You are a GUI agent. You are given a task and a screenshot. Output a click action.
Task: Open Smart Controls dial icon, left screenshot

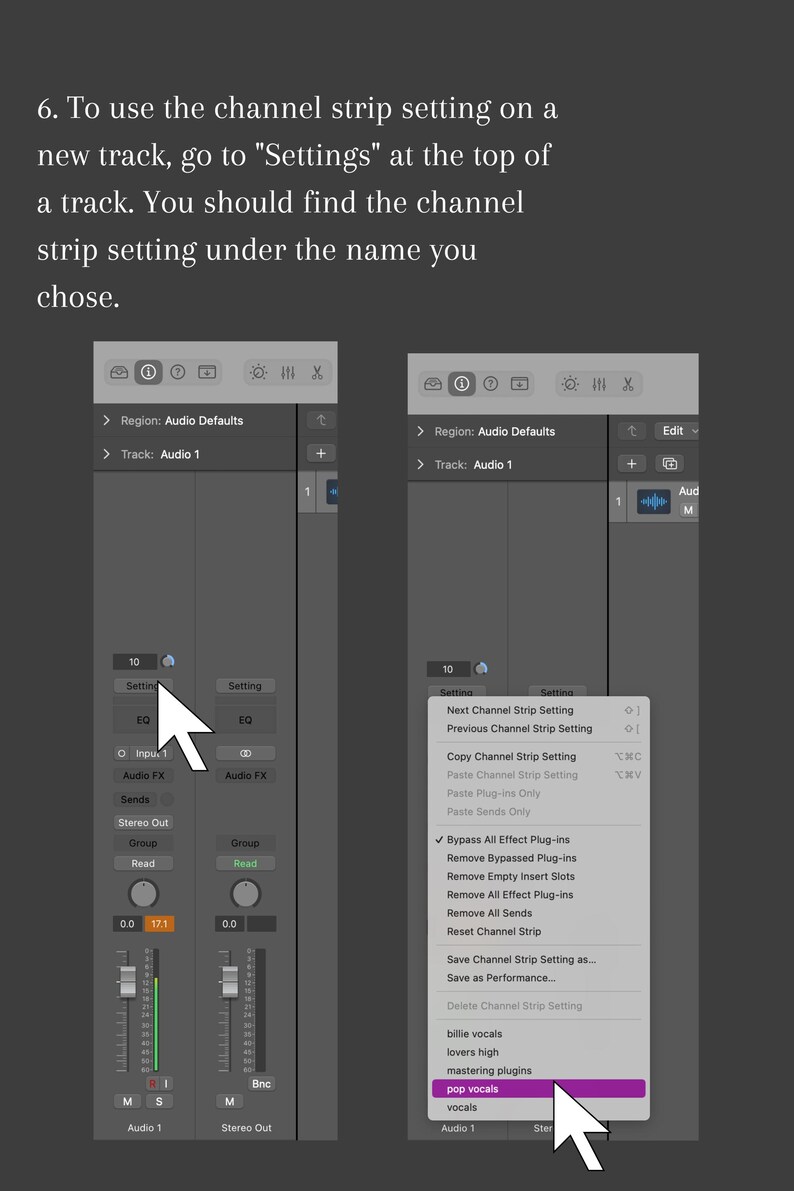258,372
